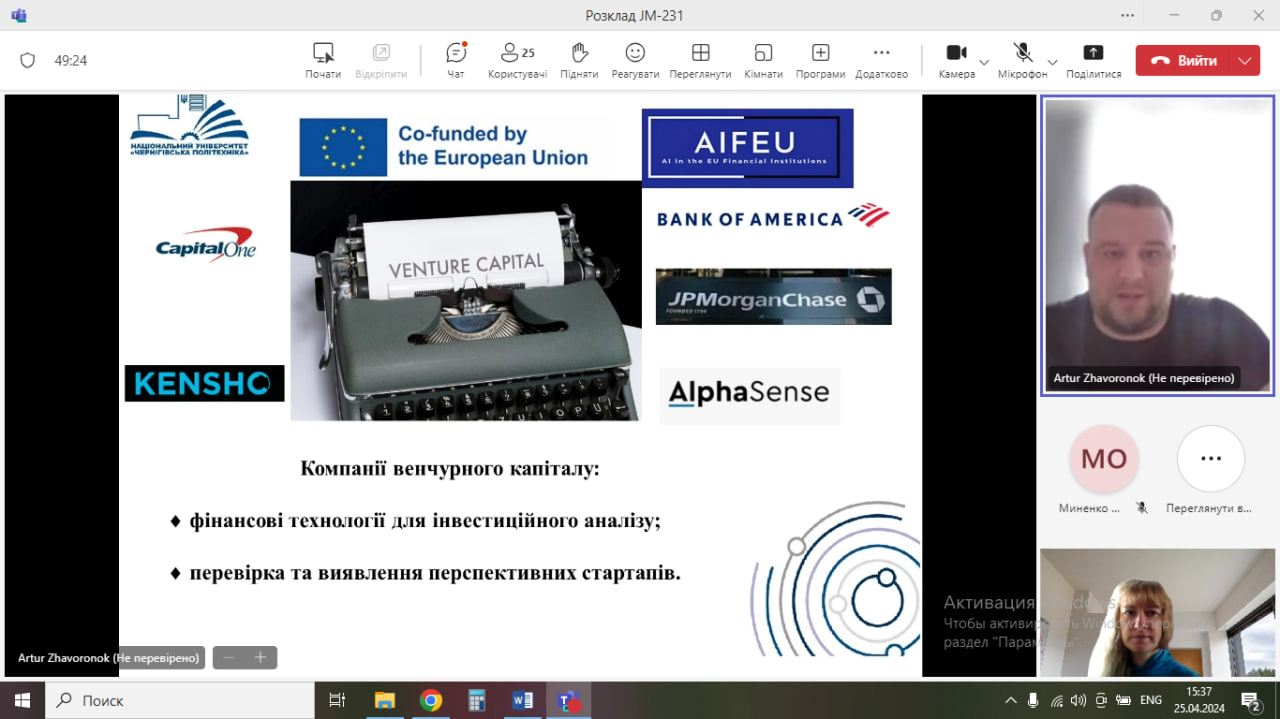Screen dimensions: 1280x719
Task: Zoom out shared content with minus
Action: (x=229, y=657)
